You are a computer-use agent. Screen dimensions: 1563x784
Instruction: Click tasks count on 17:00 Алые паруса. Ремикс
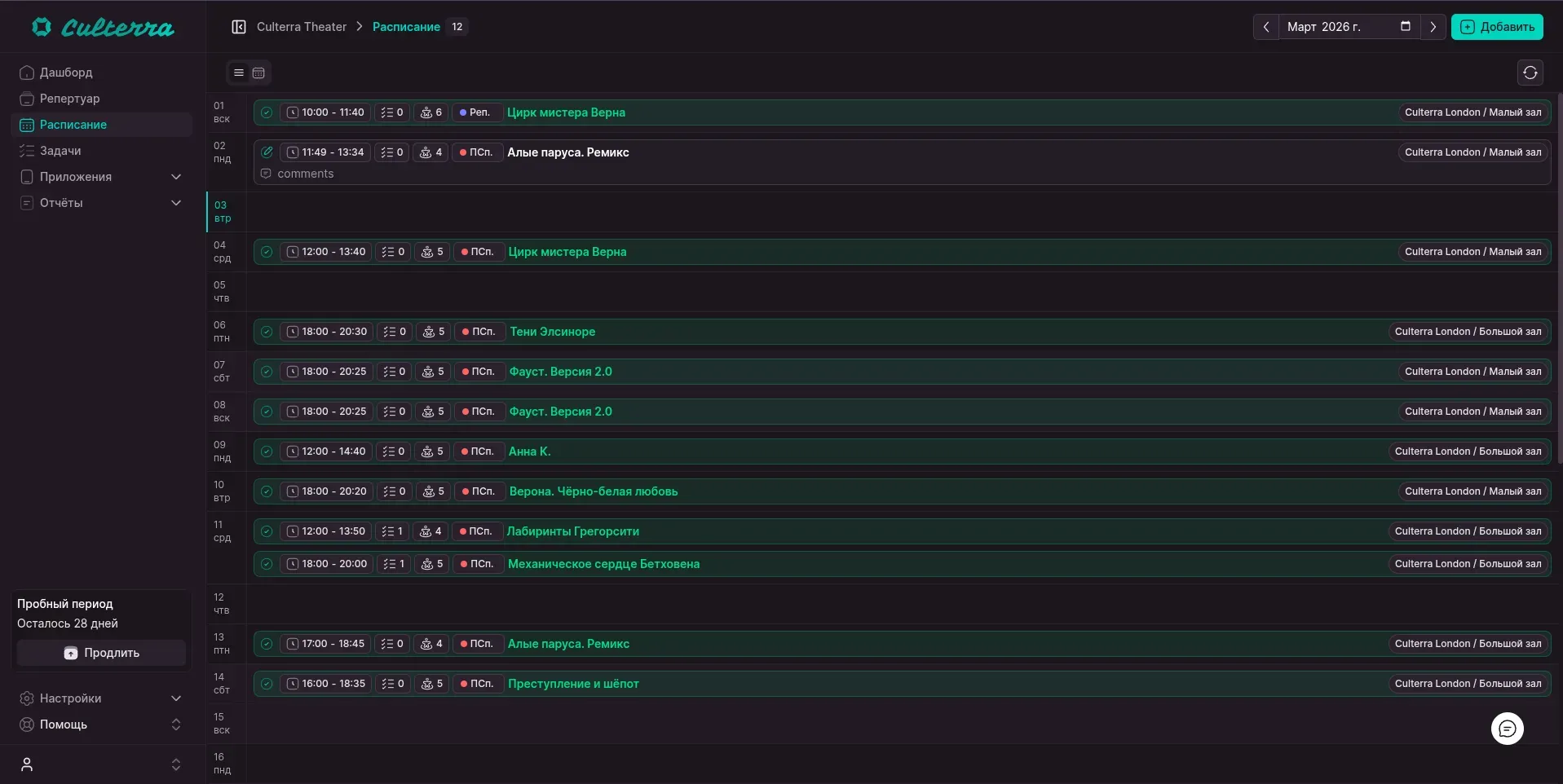(x=392, y=644)
